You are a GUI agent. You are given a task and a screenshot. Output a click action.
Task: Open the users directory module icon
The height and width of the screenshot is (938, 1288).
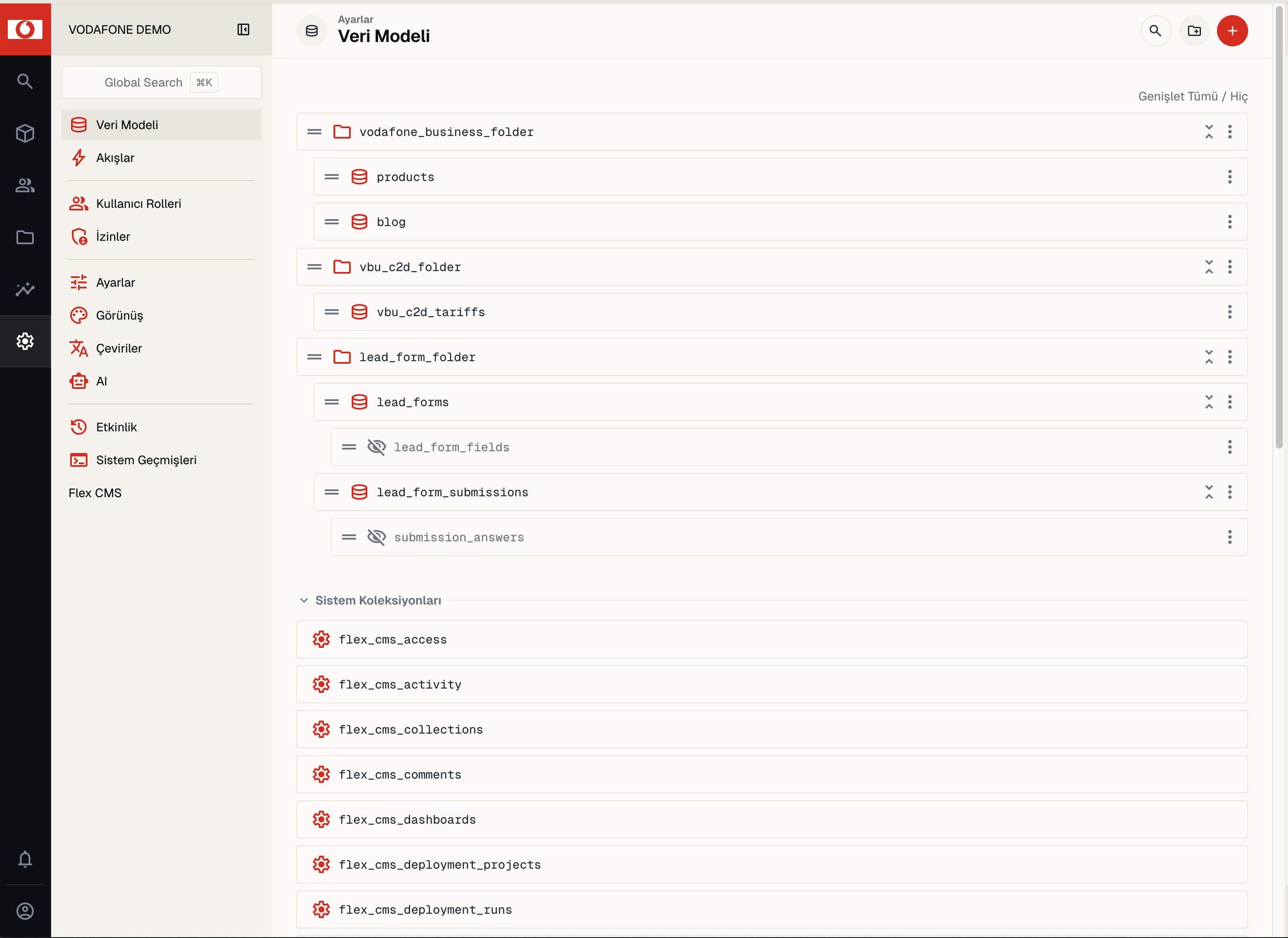[x=25, y=185]
